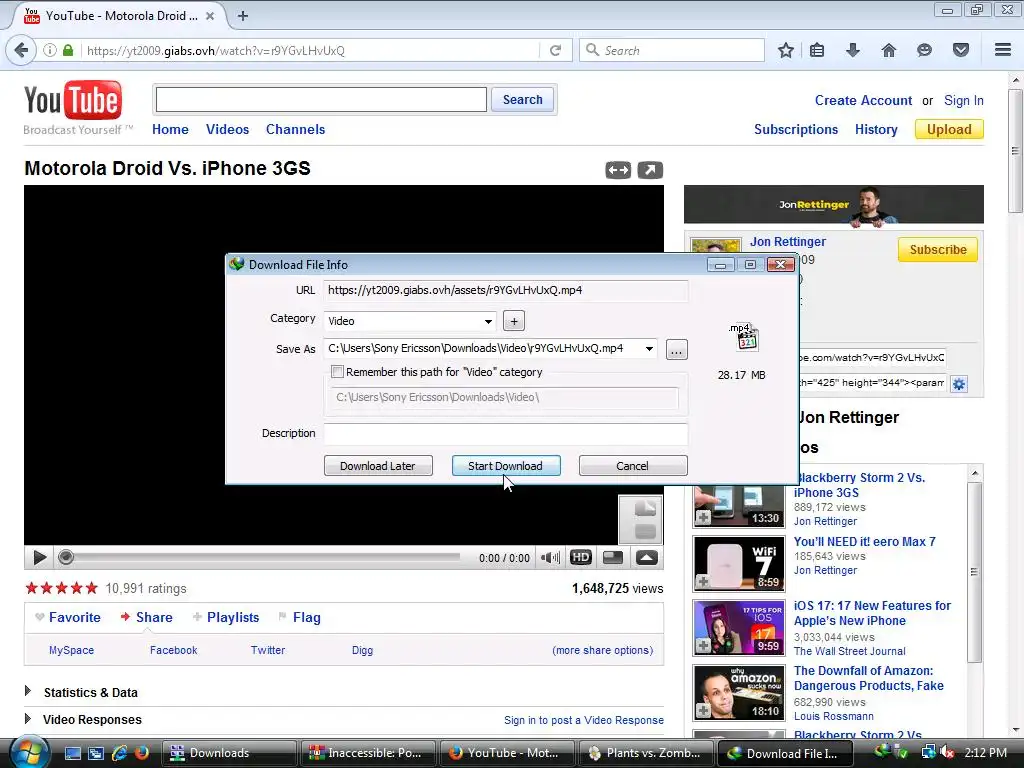The image size is (1024, 768).
Task: Click the green padlock security icon
Action: [x=68, y=50]
